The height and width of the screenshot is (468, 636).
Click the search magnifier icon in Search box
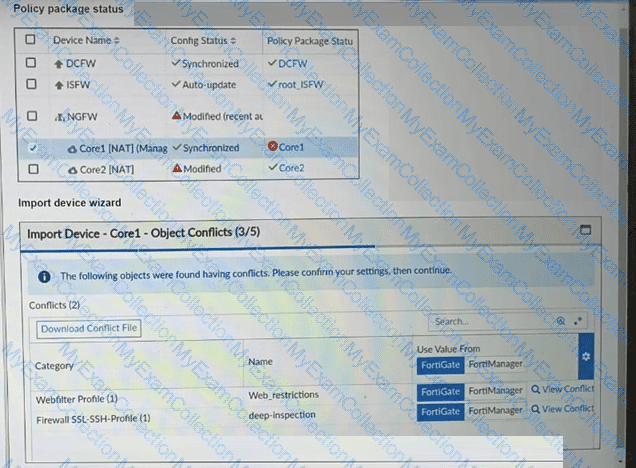pyautogui.click(x=561, y=321)
